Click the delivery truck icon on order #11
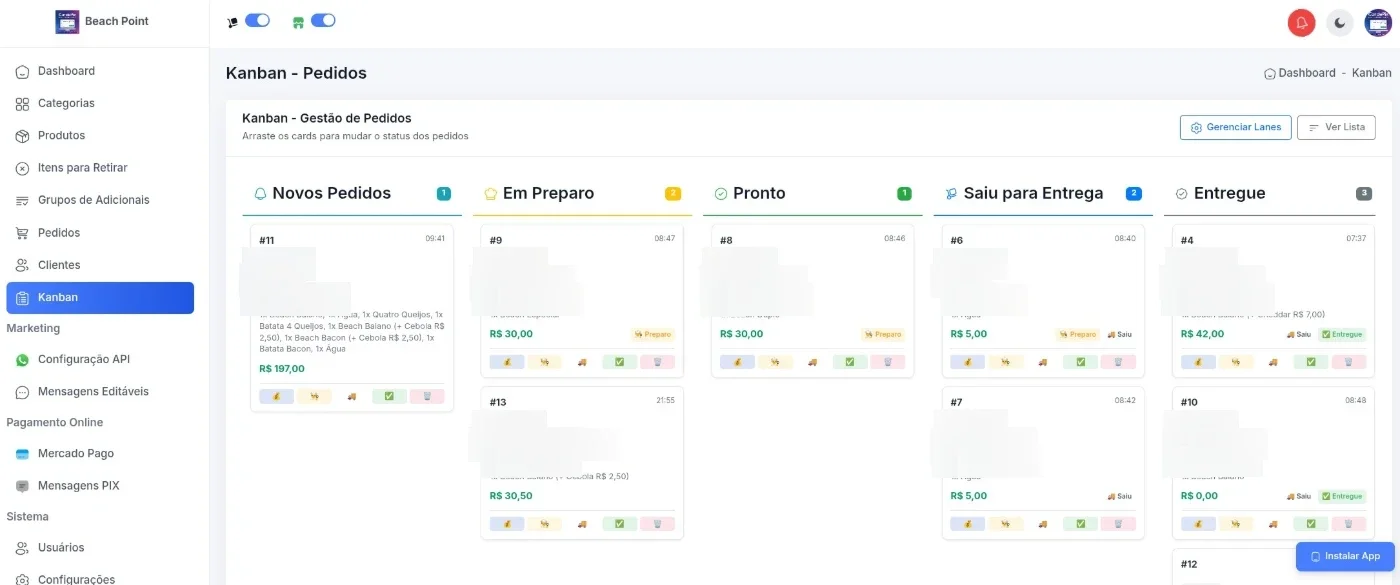Screen dimensions: 1400x585 (x=352, y=396)
